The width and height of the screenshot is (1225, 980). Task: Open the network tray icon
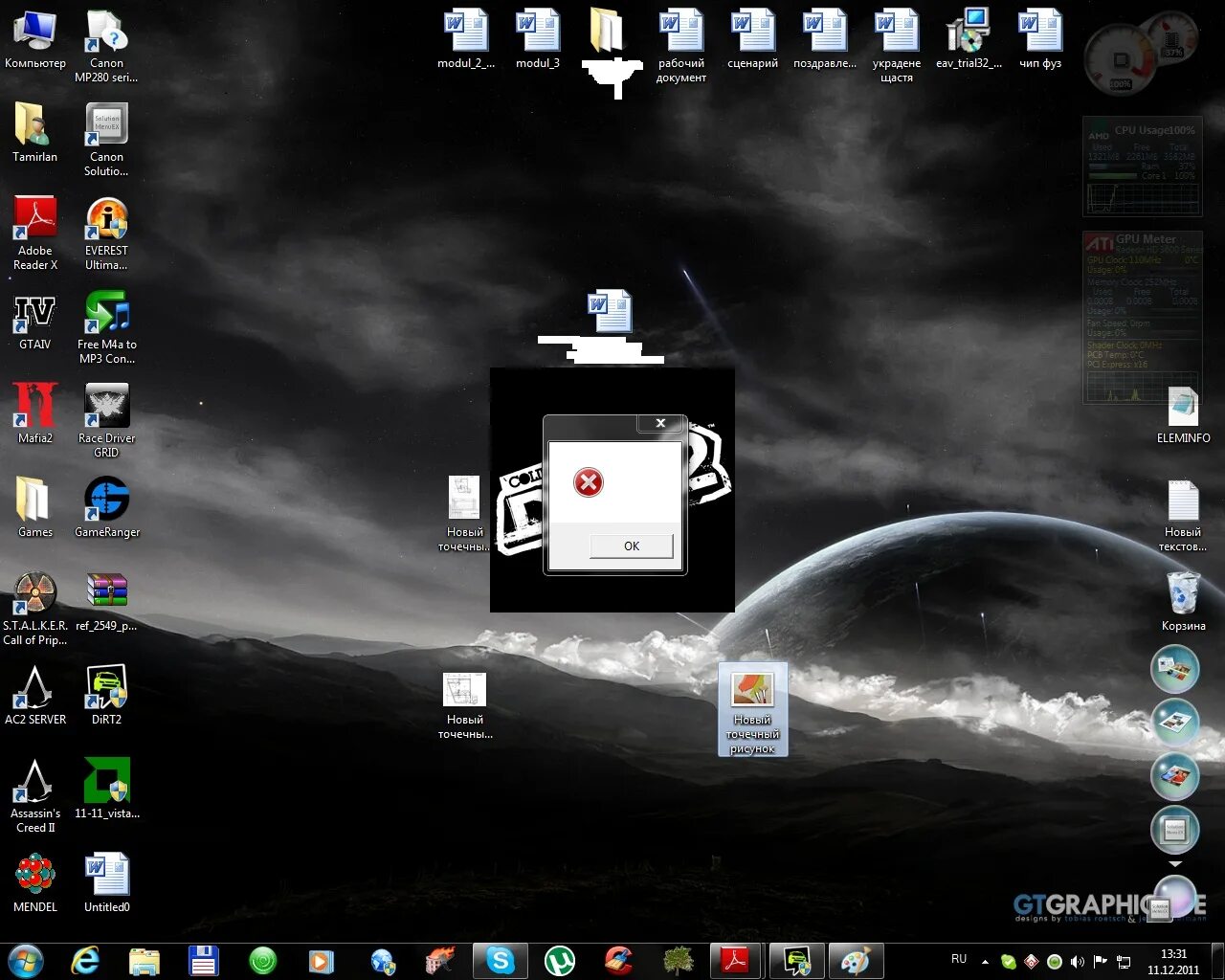1124,962
